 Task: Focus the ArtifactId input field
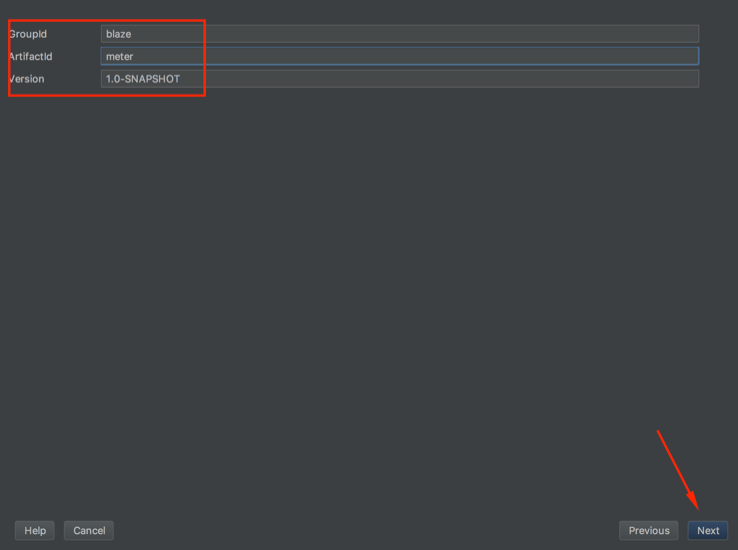point(400,56)
